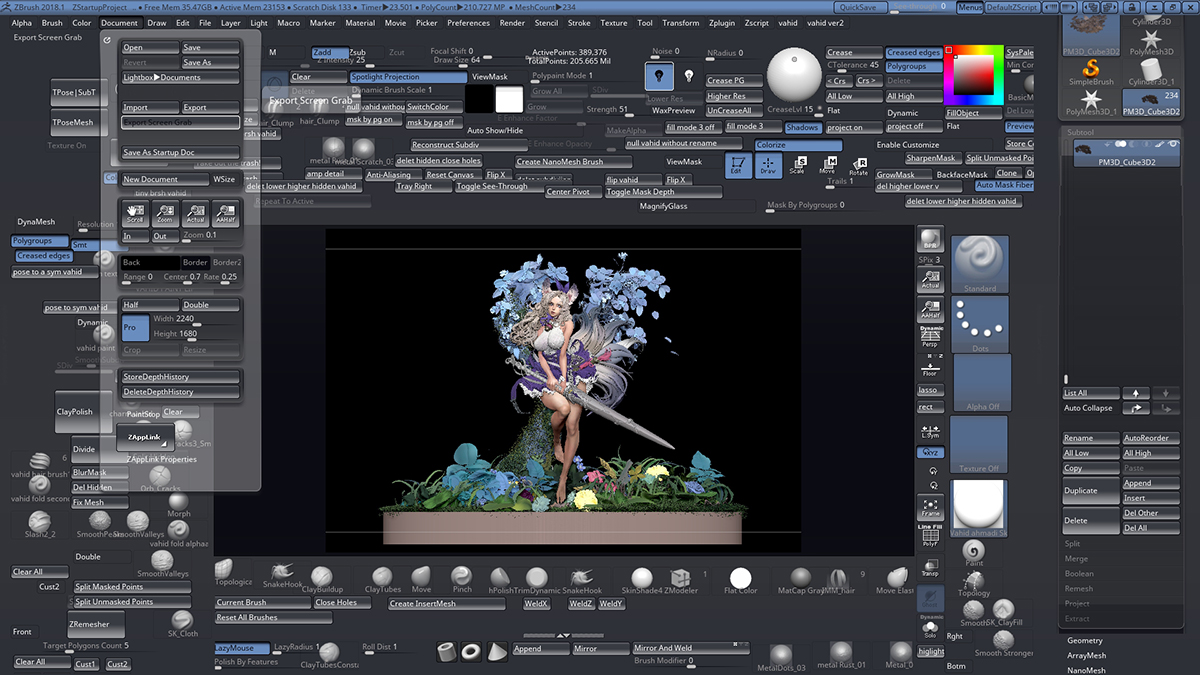Image resolution: width=1200 pixels, height=675 pixels.
Task: Click the ZRemesher button
Action: point(97,624)
